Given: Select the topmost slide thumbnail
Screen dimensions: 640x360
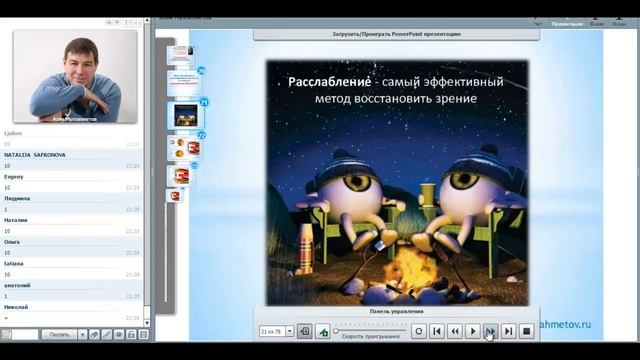Looking at the screenshot, I should [x=180, y=55].
